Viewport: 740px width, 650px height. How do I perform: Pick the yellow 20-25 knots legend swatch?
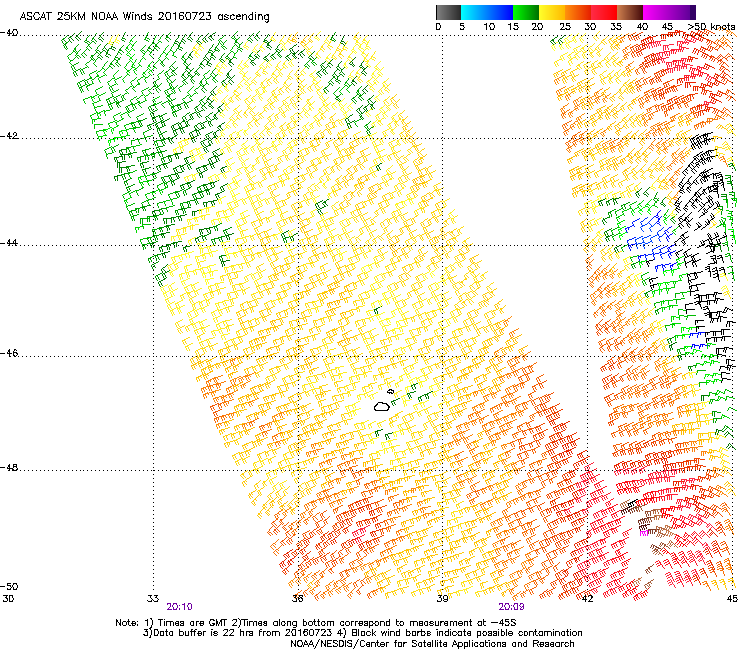(x=552, y=12)
